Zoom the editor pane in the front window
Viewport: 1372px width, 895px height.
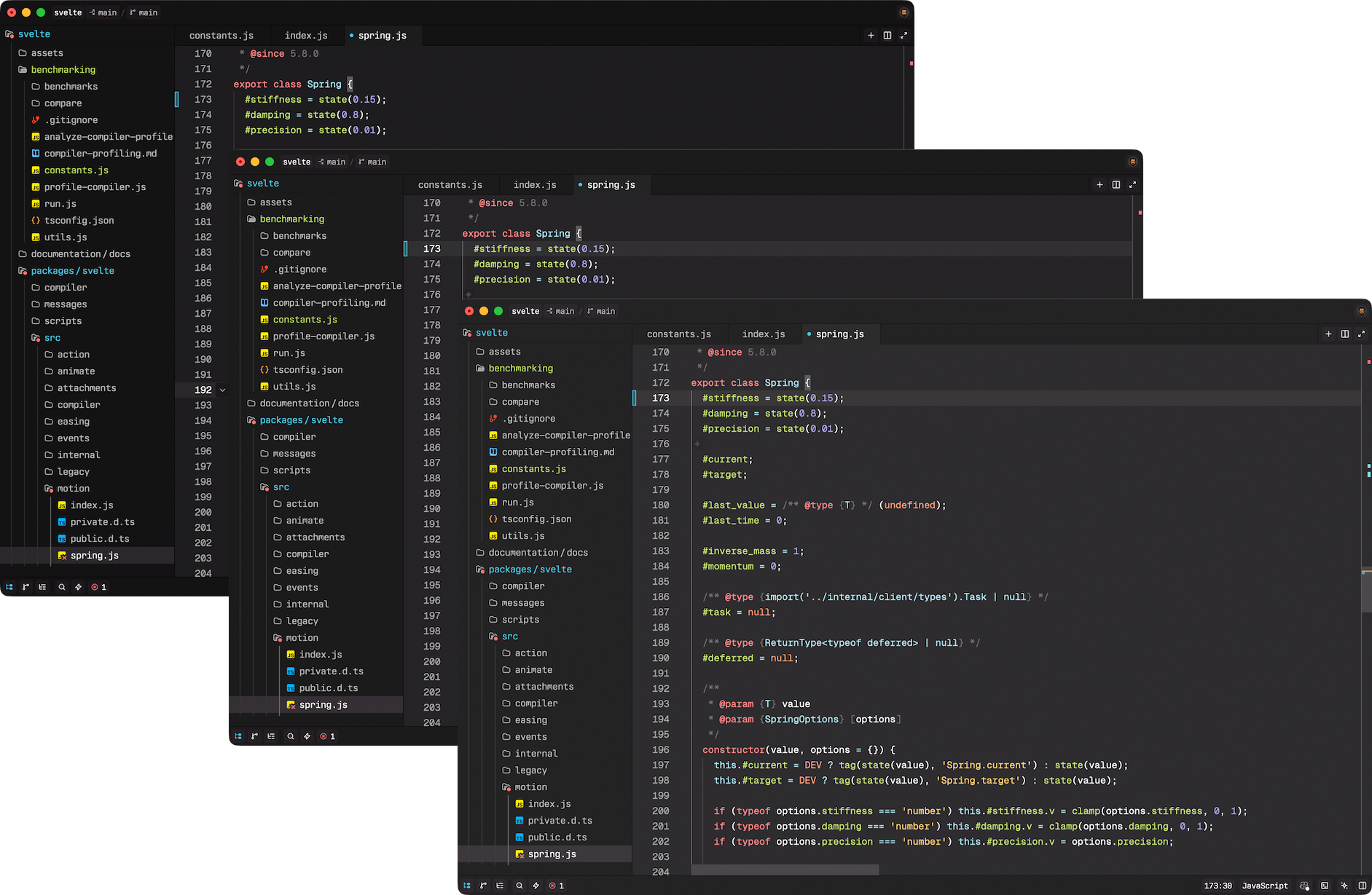[x=1361, y=334]
